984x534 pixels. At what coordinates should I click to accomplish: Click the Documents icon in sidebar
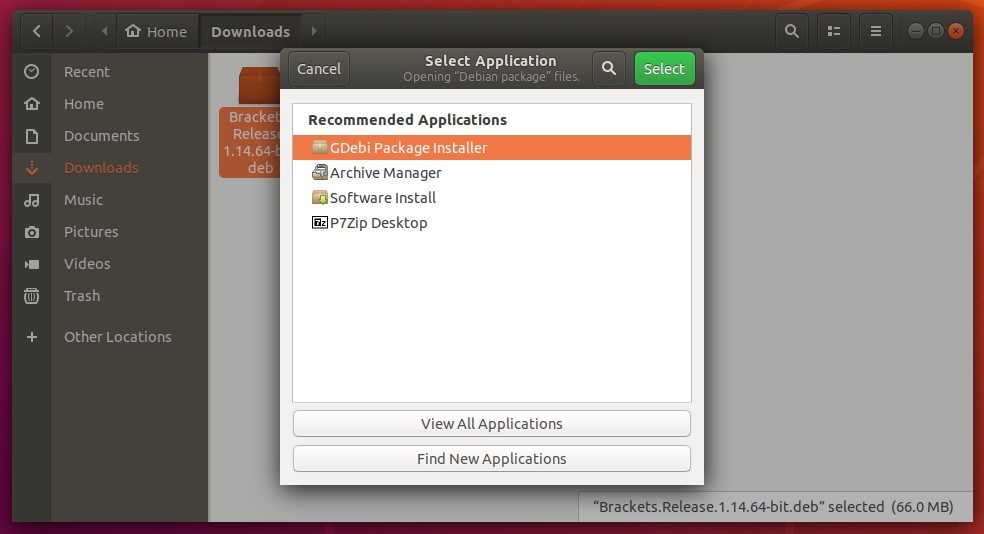click(31, 136)
